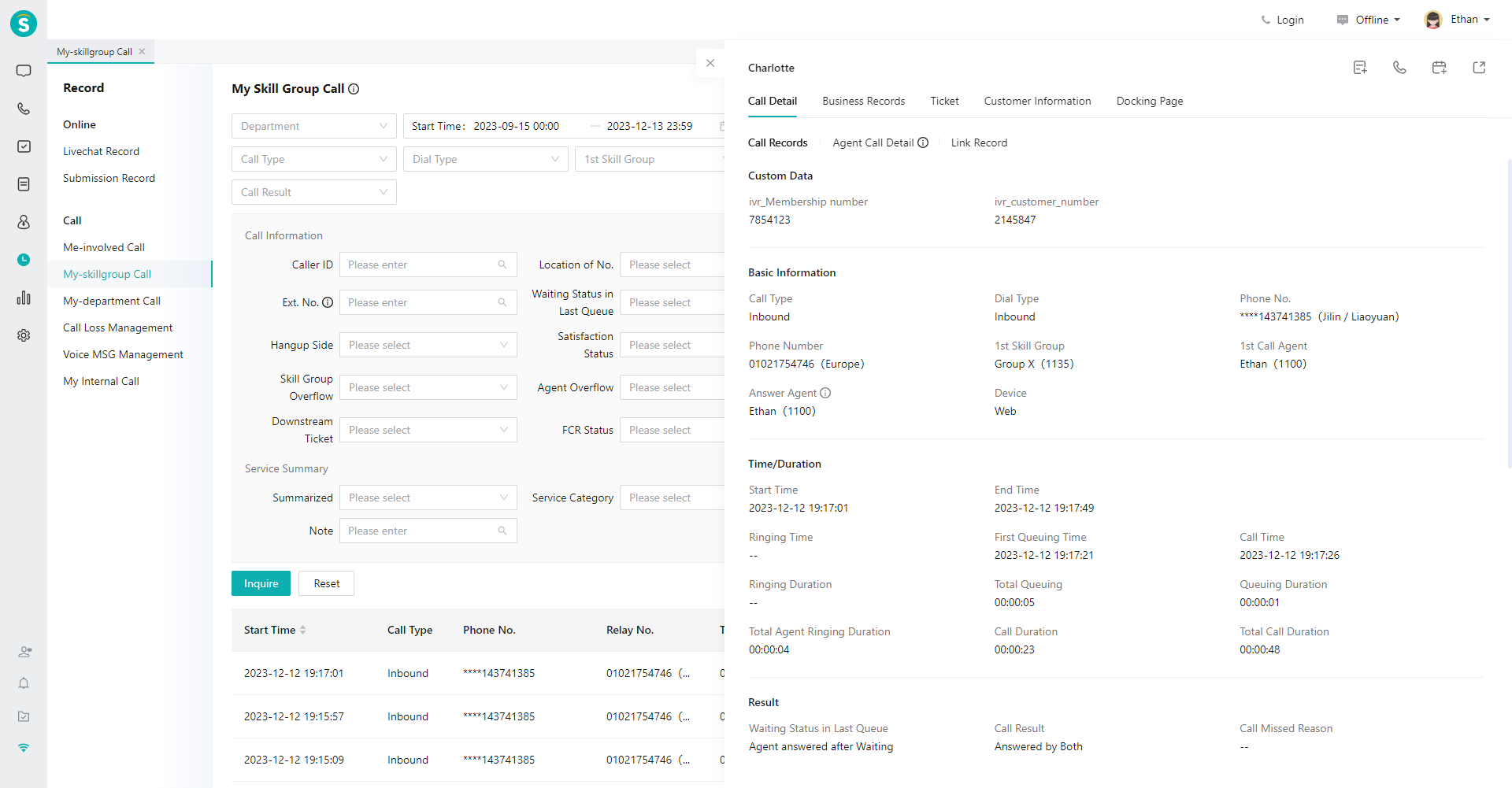The width and height of the screenshot is (1512, 788).
Task: Click the Login phone button
Action: pyautogui.click(x=1282, y=20)
